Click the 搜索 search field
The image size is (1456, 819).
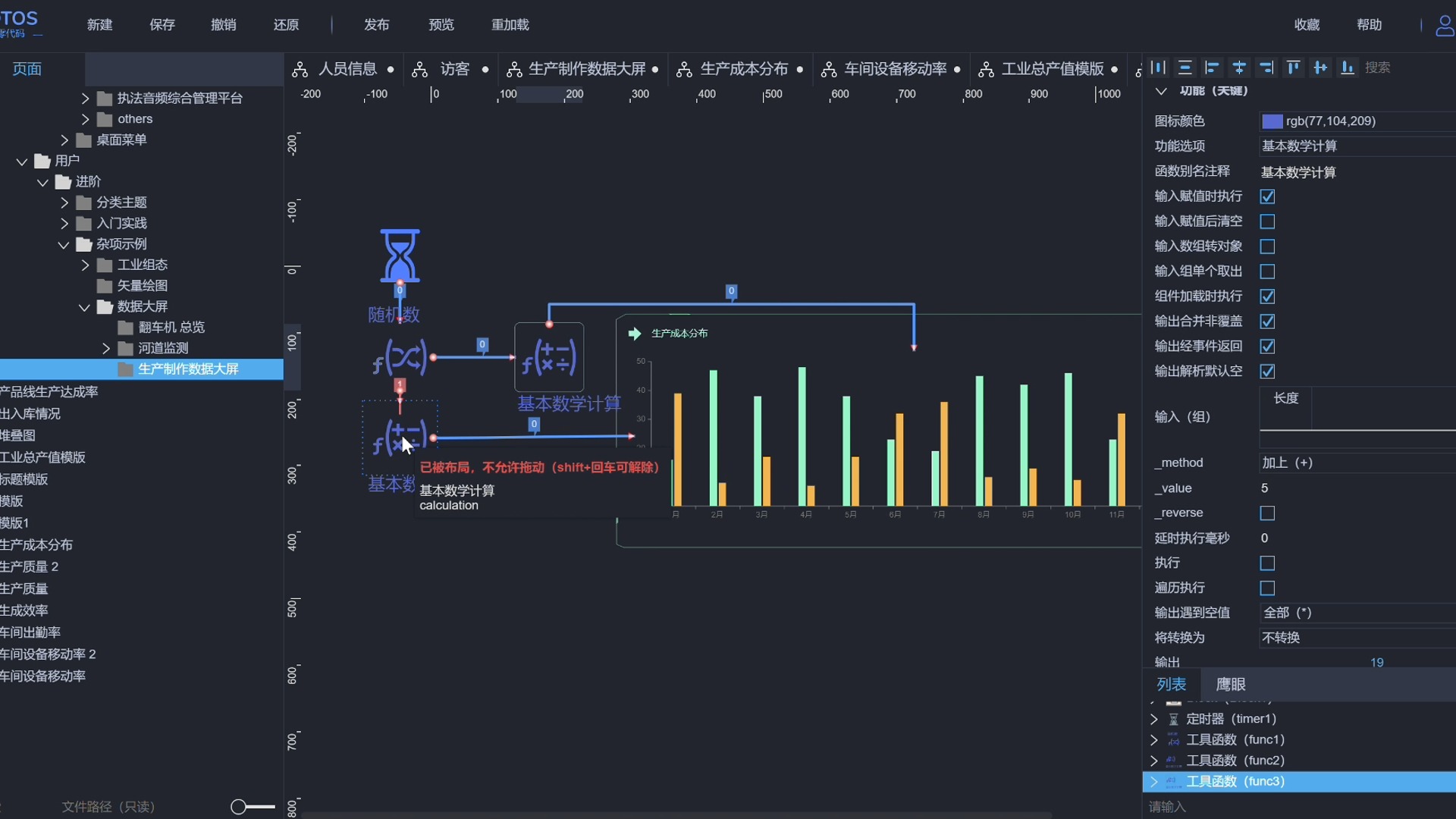[1377, 67]
